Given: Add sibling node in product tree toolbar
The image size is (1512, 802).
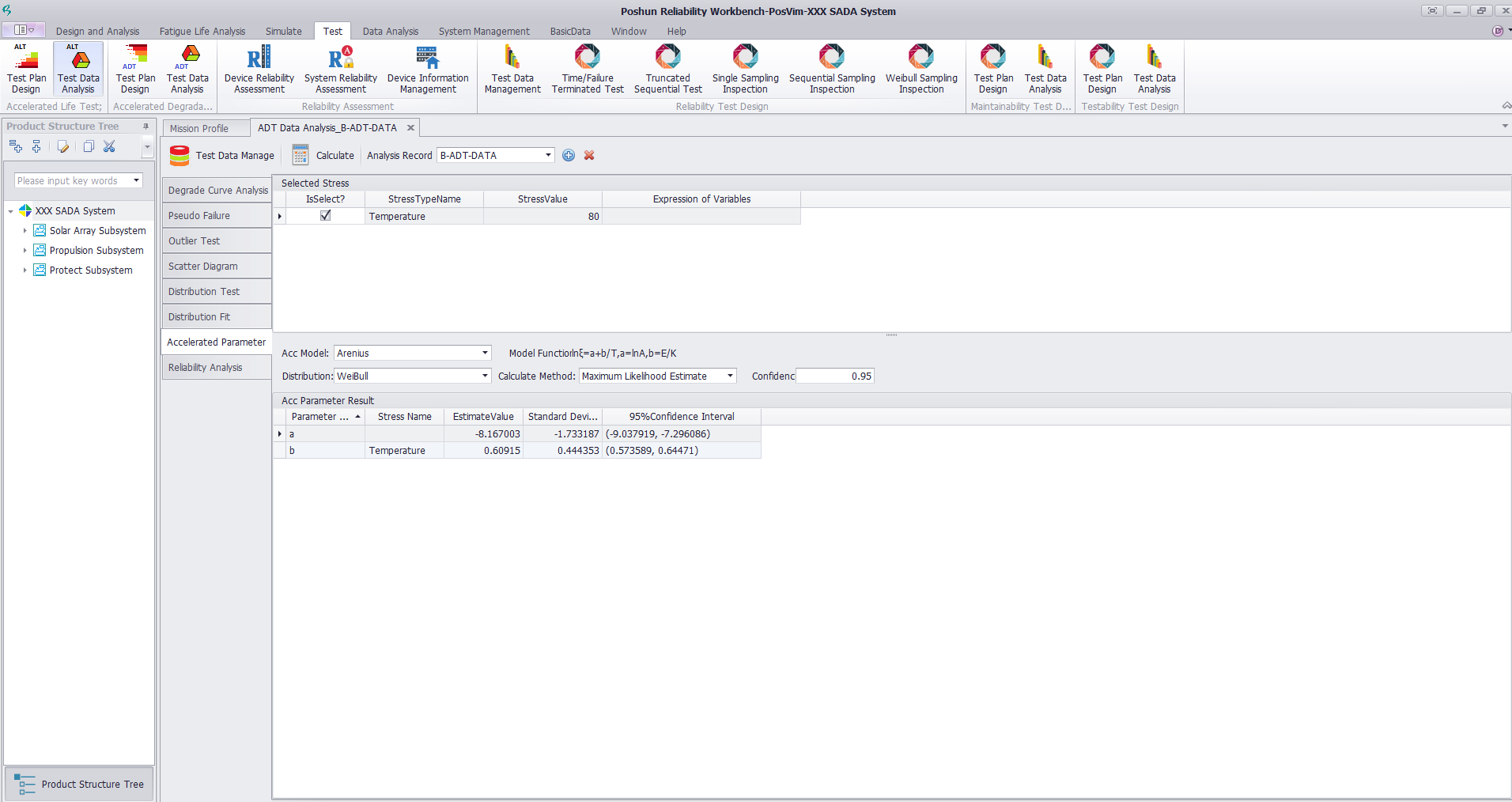Looking at the screenshot, I should pyautogui.click(x=16, y=146).
